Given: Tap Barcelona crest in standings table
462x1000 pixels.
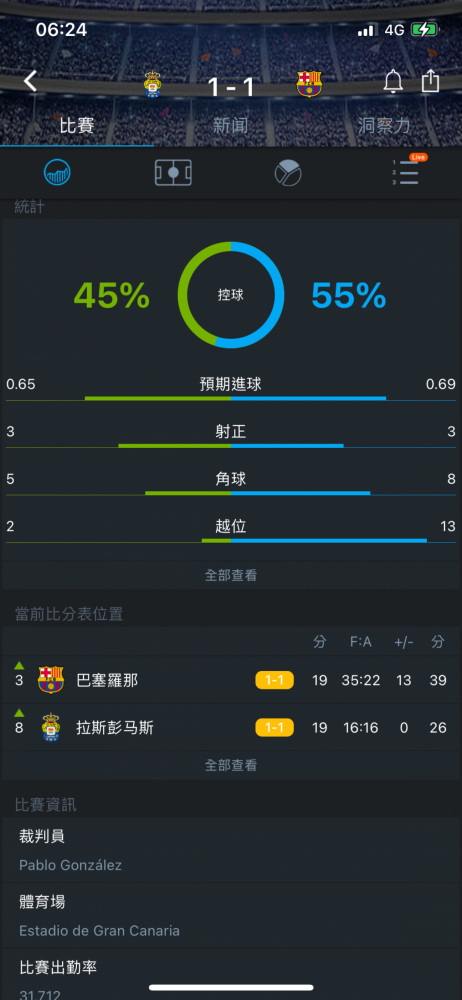Looking at the screenshot, I should pyautogui.click(x=50, y=680).
